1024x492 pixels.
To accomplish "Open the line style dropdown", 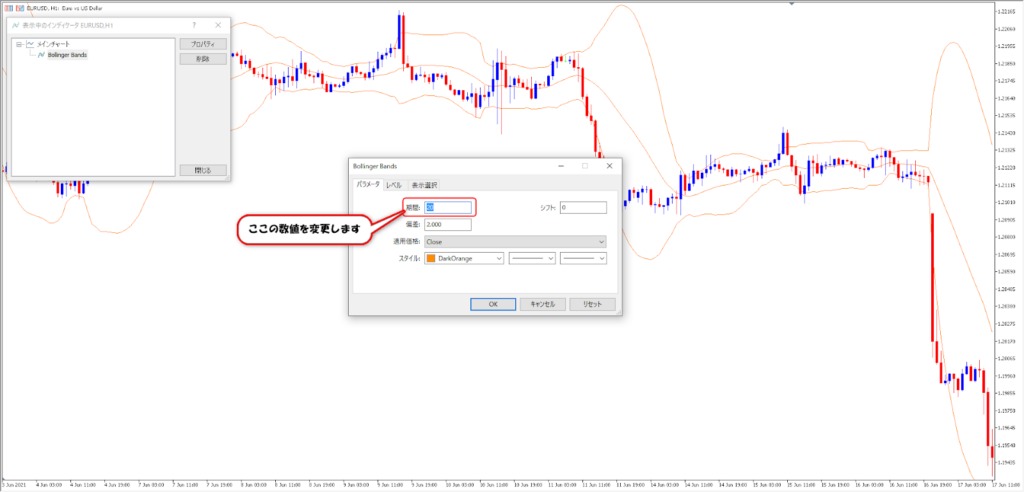I will 532,259.
